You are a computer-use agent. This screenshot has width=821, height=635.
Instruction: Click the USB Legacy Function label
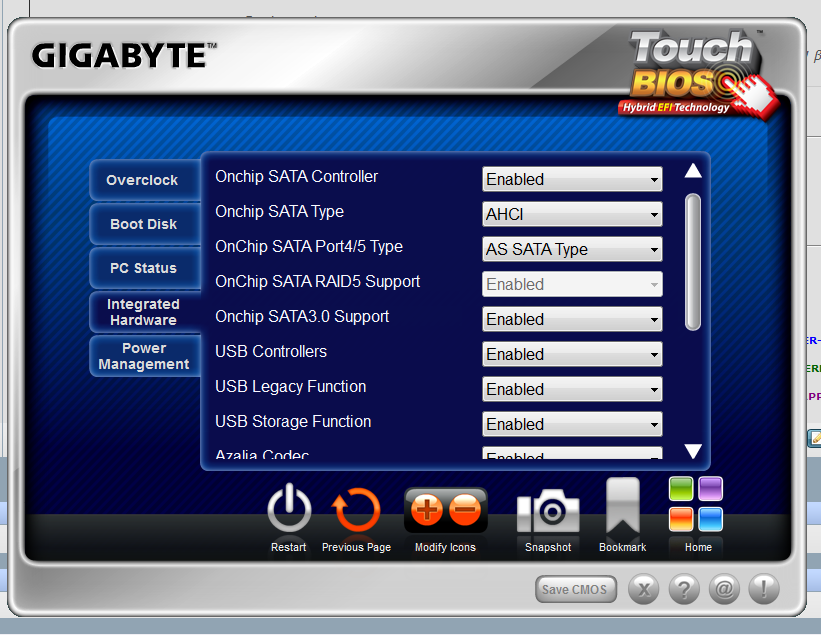291,387
